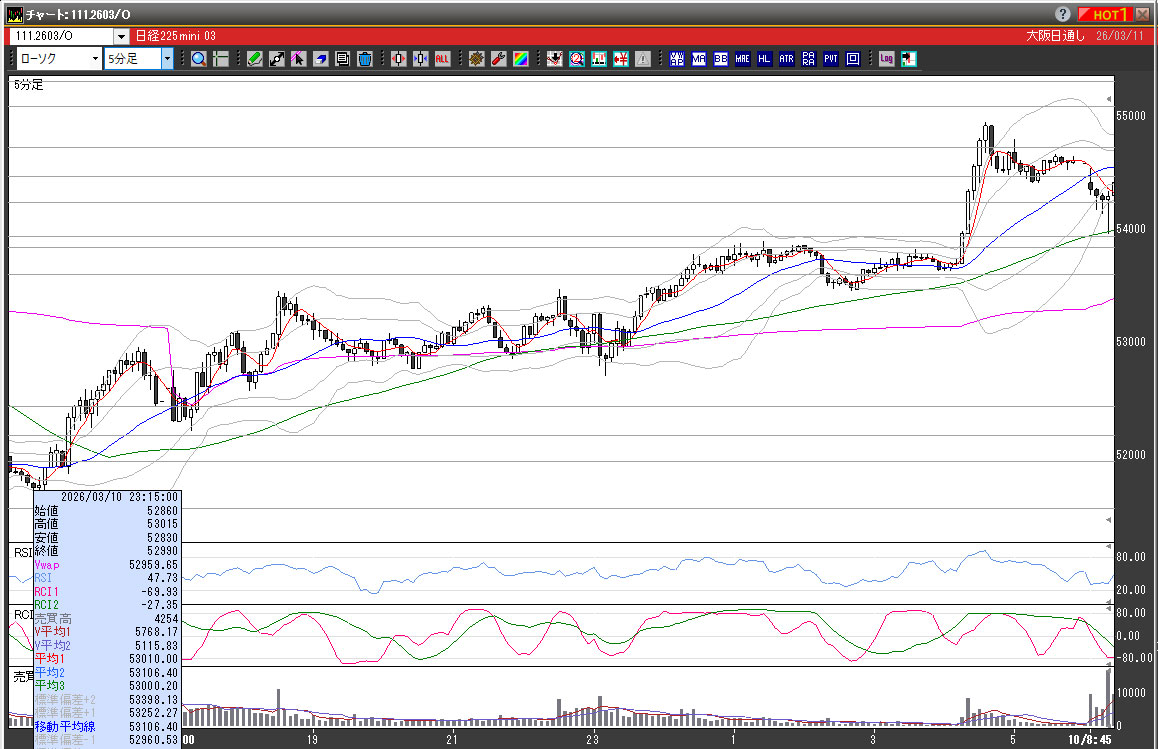Viewport: 1158px width, 749px height.
Task: Select the trend line arrow tool
Action: pos(277,59)
